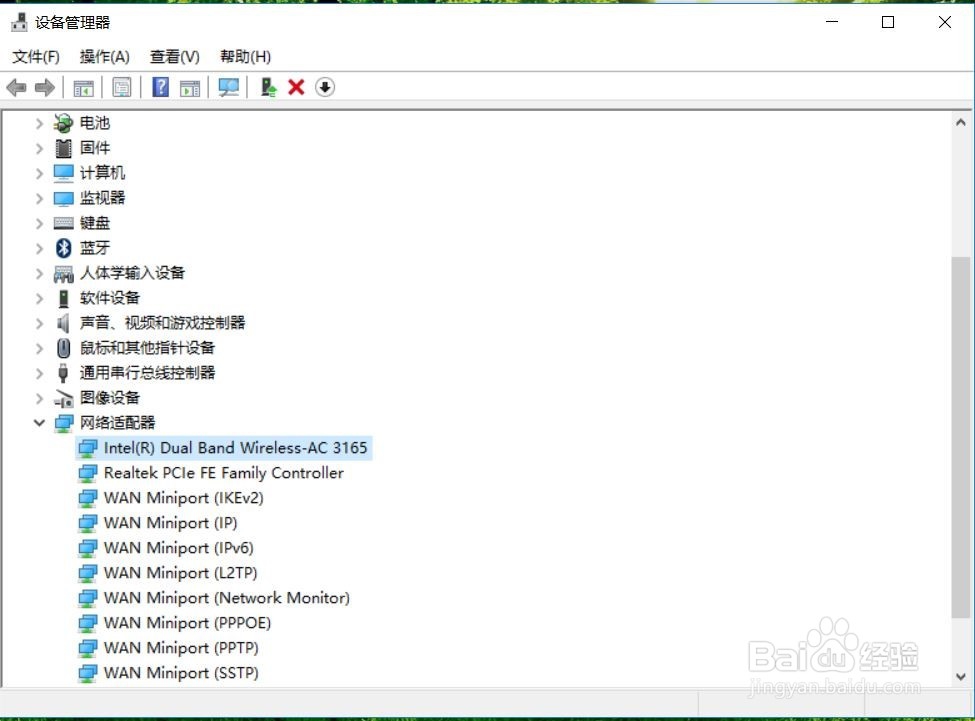
Task: Open the 查看(V) menu
Action: 174,56
